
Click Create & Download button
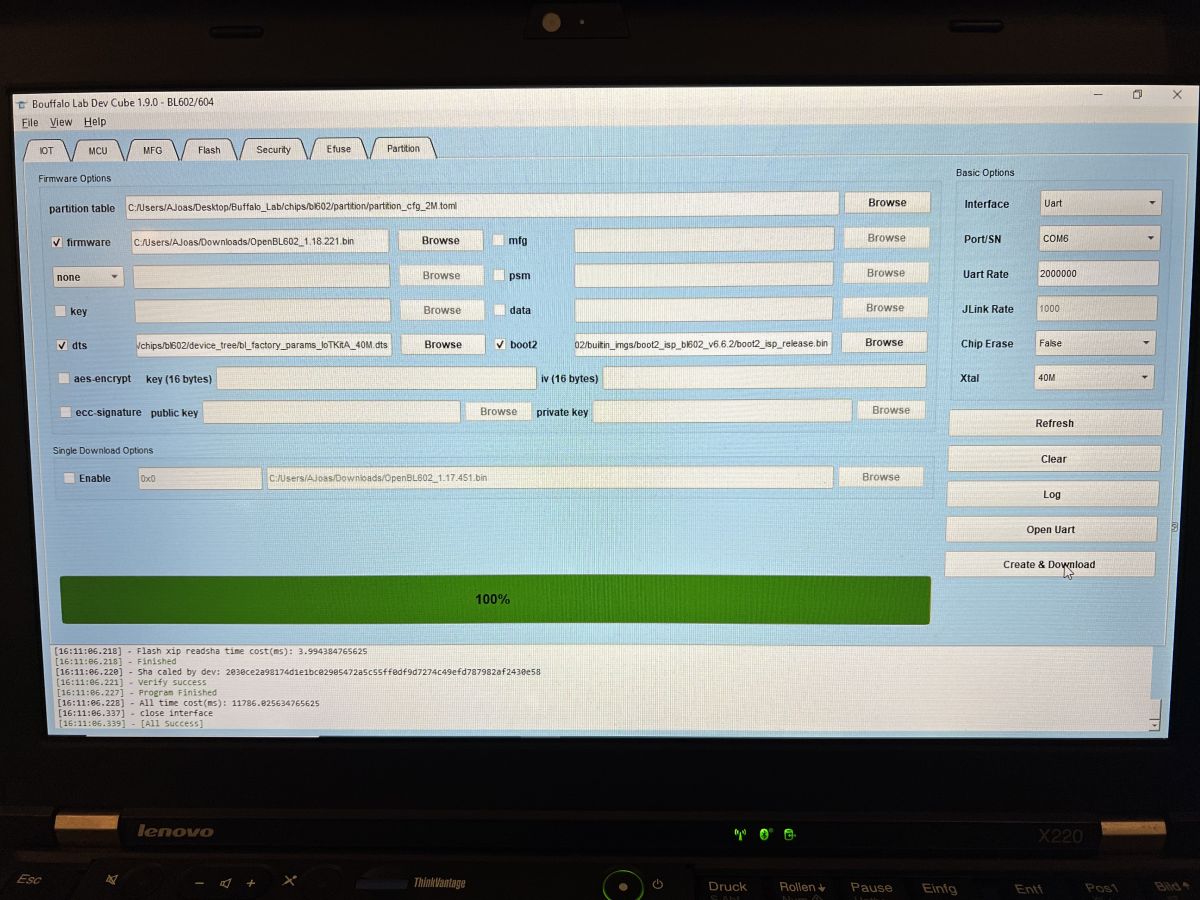(x=1049, y=564)
